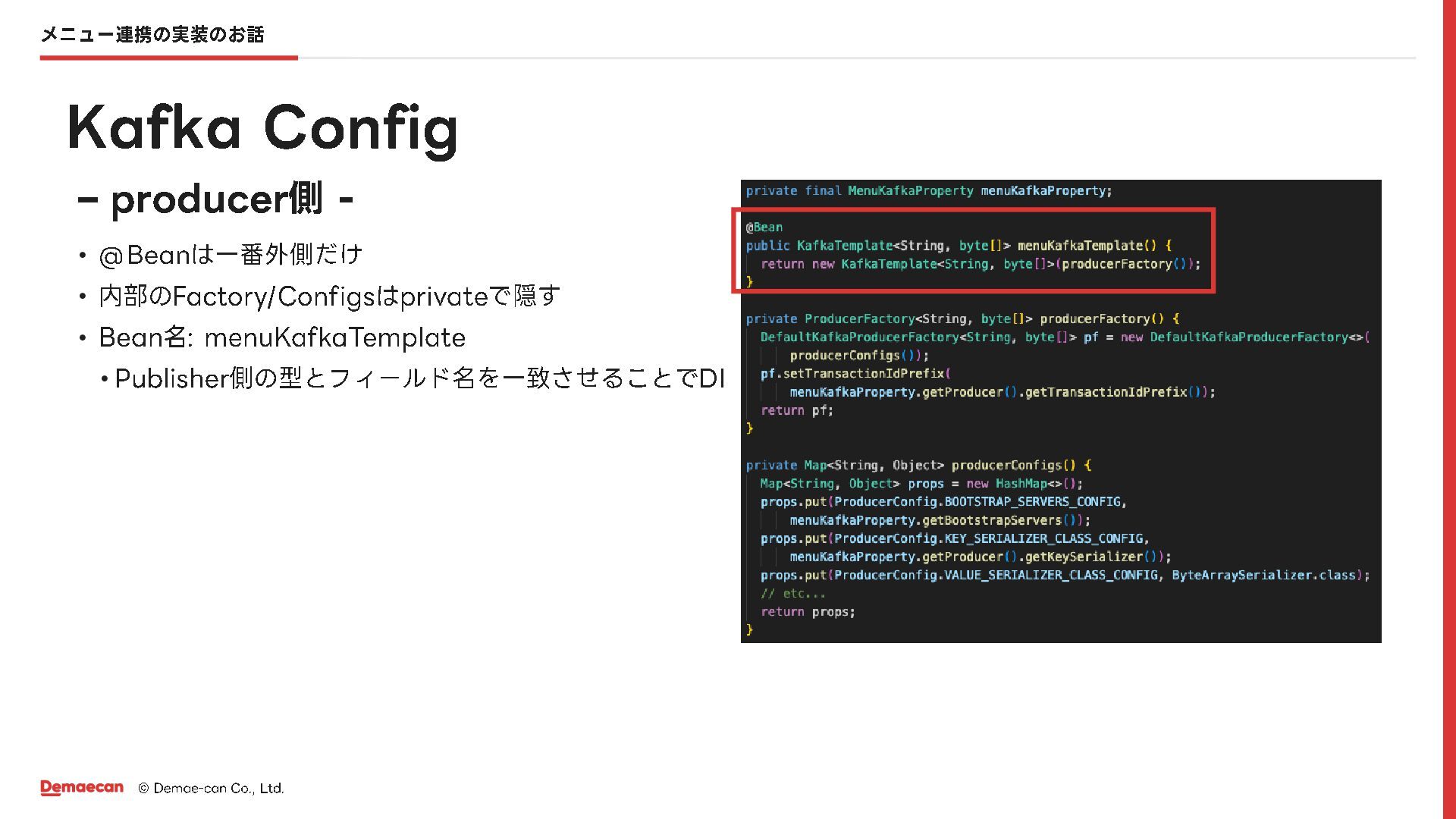The width and height of the screenshot is (1456, 819).
Task: Click the 'getKeySerializer());' code line
Action: point(981,557)
